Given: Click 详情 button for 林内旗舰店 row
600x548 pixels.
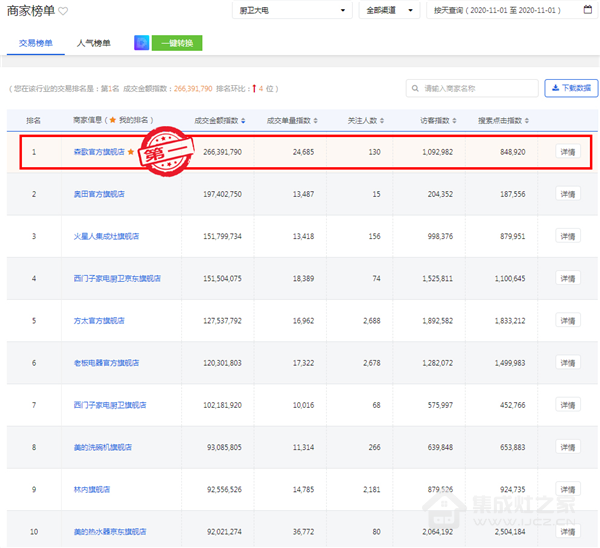Looking at the screenshot, I should click(568, 489).
